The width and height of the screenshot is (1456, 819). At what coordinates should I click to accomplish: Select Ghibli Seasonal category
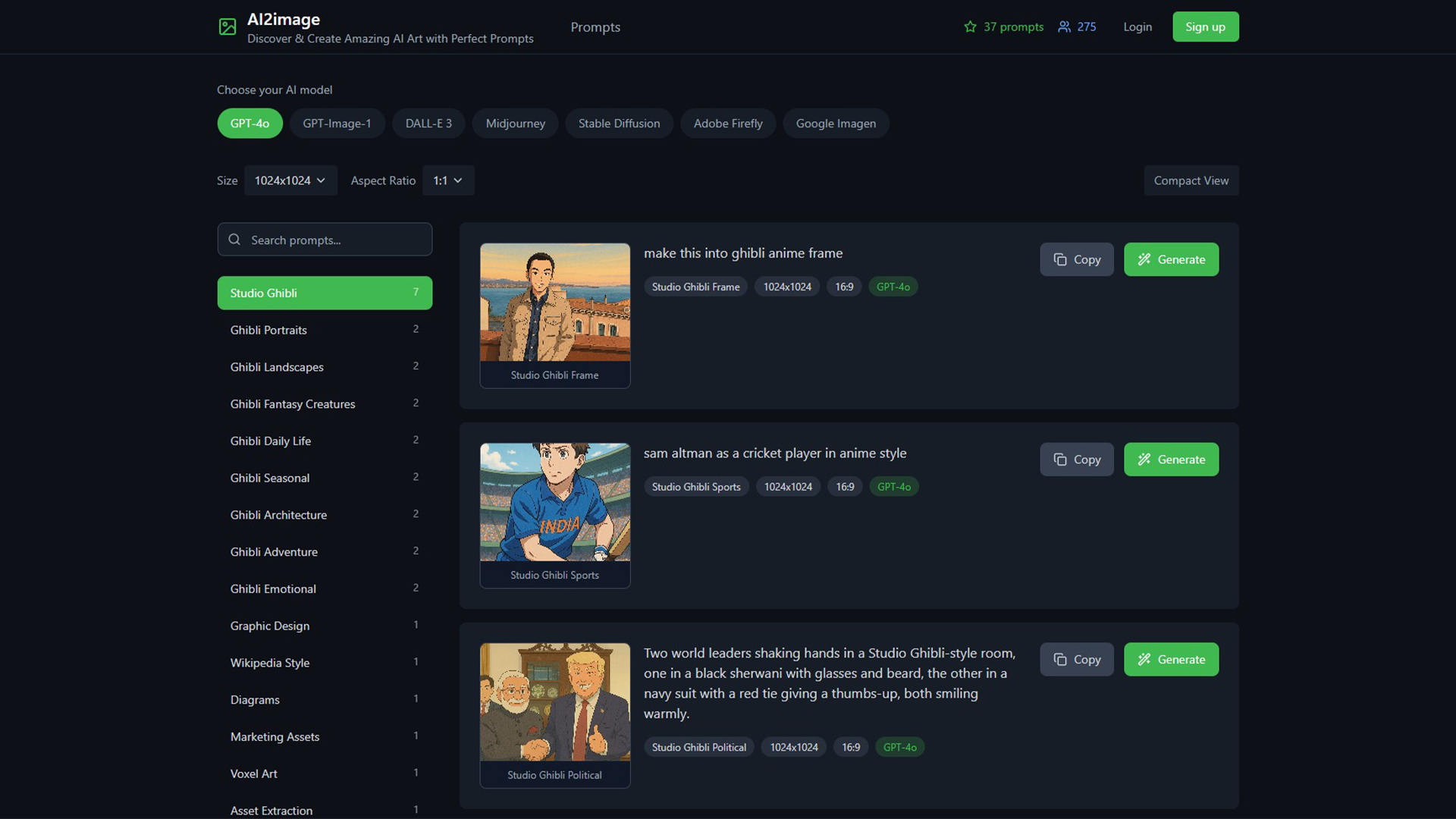point(325,478)
